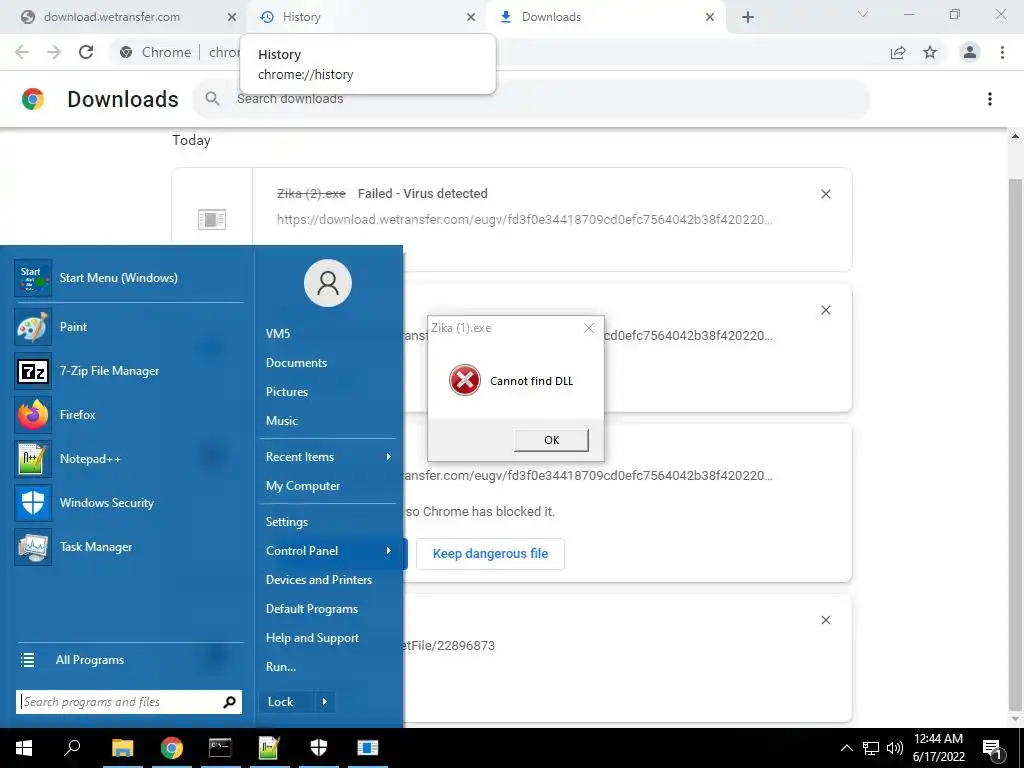
Task: Bookmark this tab with the star
Action: point(930,52)
